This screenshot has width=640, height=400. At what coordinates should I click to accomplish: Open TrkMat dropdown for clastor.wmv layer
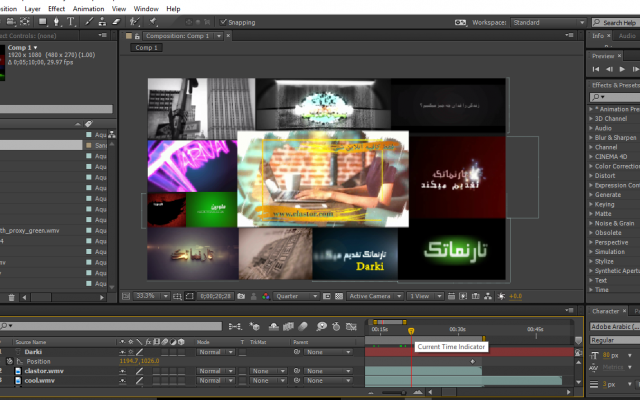[x=268, y=371]
